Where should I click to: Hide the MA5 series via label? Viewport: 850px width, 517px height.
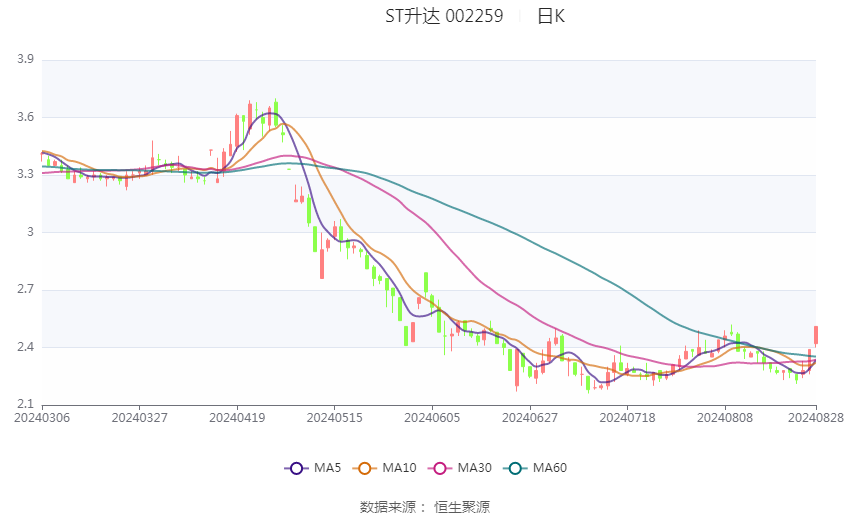tap(327, 468)
